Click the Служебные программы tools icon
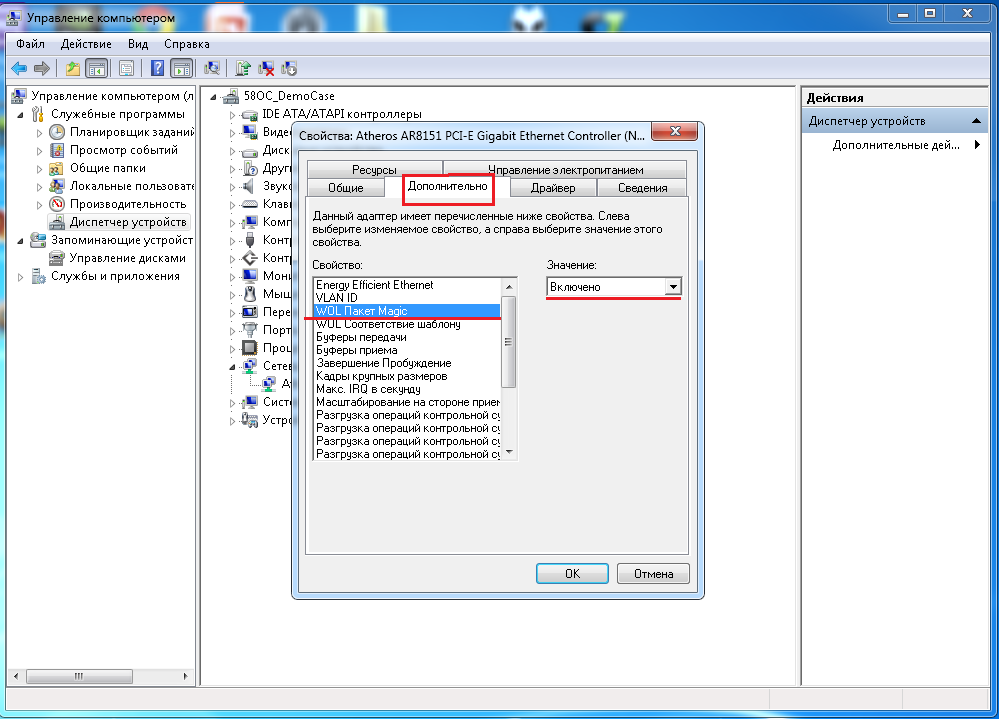This screenshot has height=719, width=999. click(x=39, y=114)
